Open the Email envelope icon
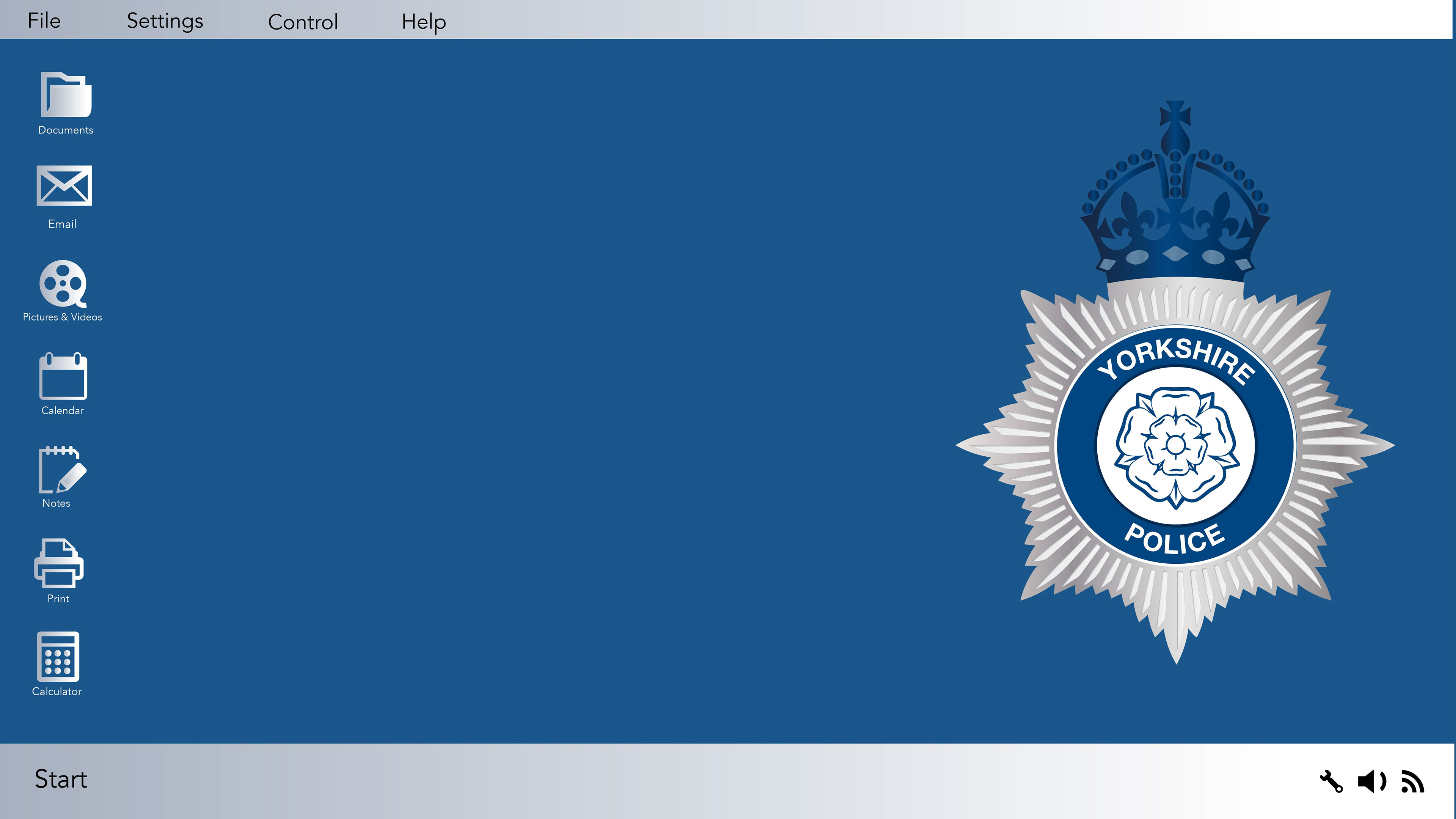1456x819 pixels. click(x=64, y=186)
